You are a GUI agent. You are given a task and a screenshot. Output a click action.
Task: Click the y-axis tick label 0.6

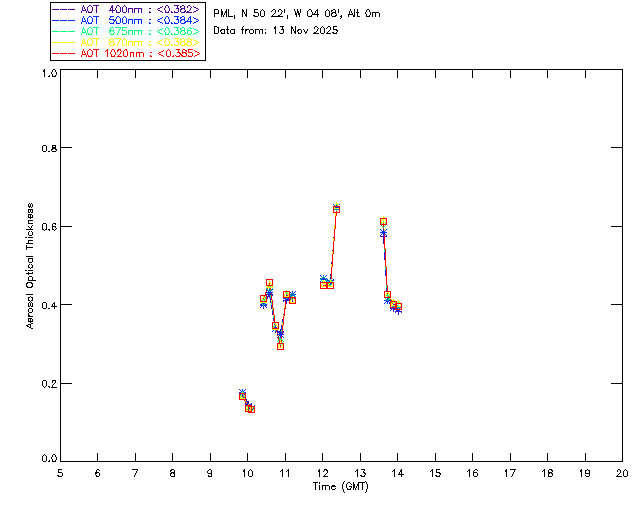coord(49,227)
